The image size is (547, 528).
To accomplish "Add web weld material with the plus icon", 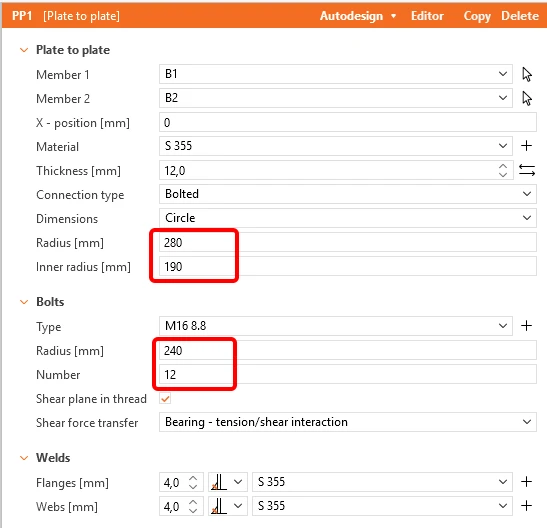I will (x=526, y=506).
